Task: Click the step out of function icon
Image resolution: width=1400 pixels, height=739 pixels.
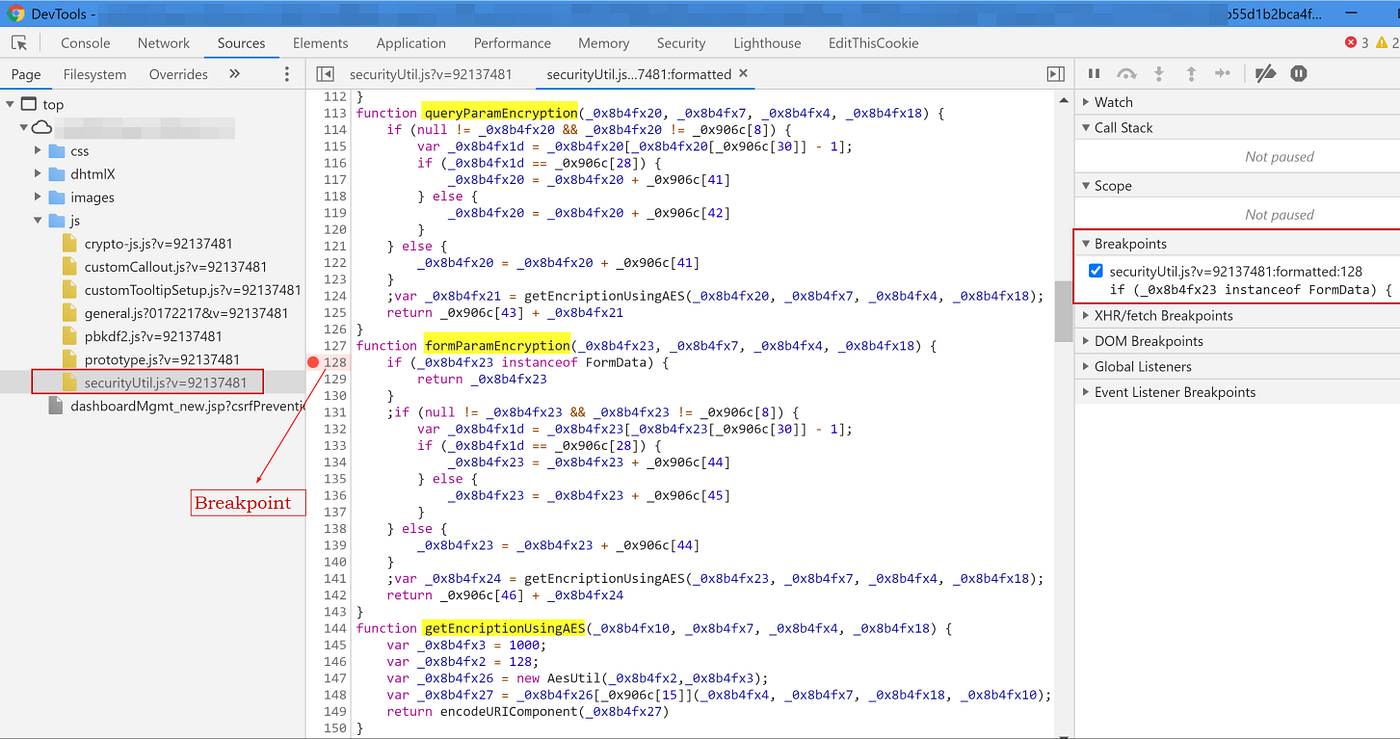Action: 1191,74
